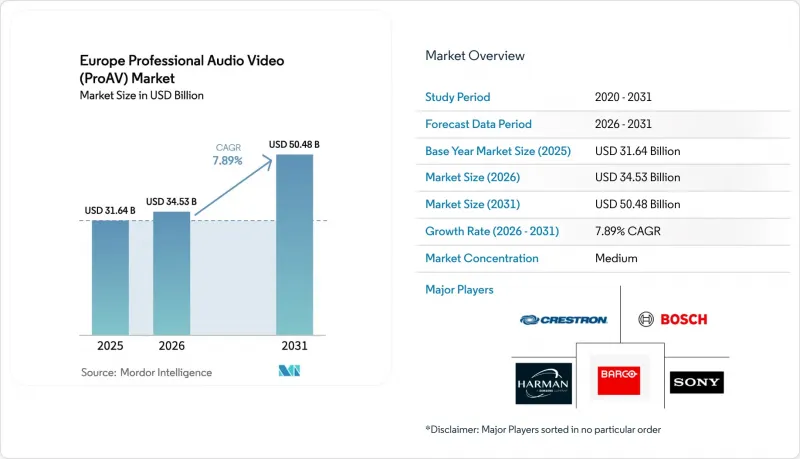Click the CAGR 7.89% annotation
The height and width of the screenshot is (459, 800).
(228, 155)
